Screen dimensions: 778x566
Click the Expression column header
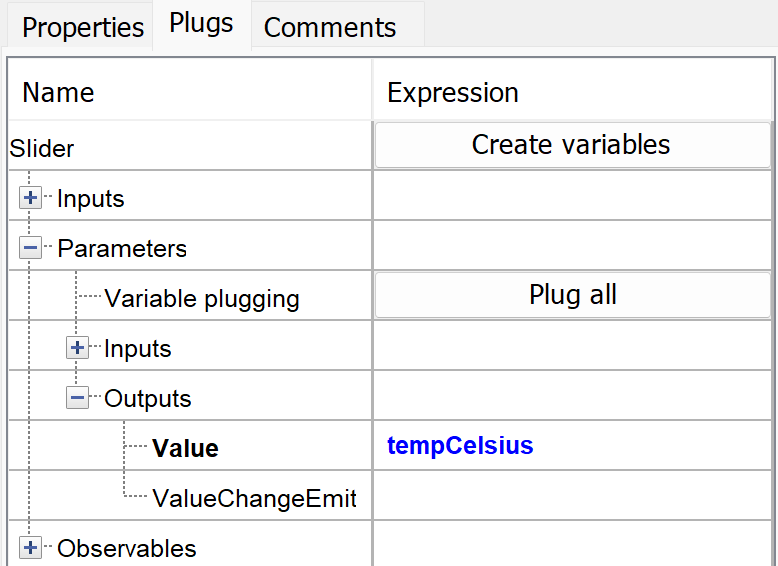[x=452, y=93]
